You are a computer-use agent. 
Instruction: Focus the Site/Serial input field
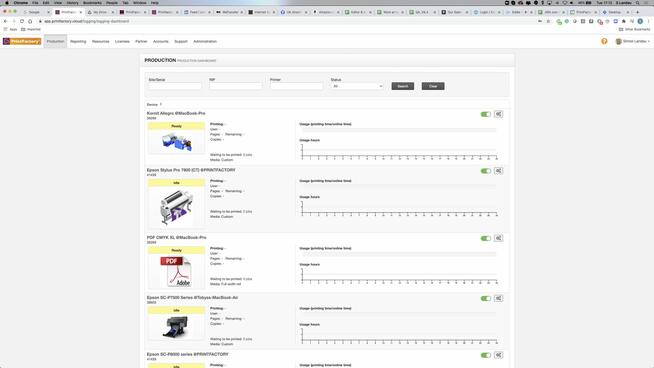(x=175, y=86)
